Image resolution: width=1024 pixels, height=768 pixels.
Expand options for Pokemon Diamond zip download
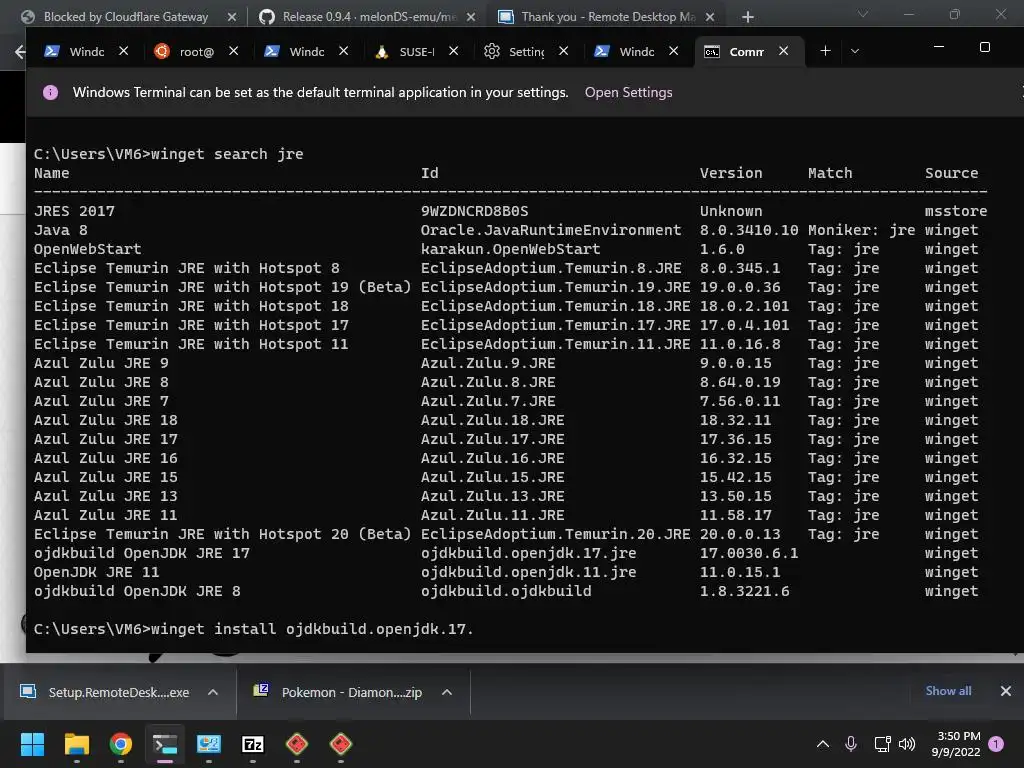[447, 692]
